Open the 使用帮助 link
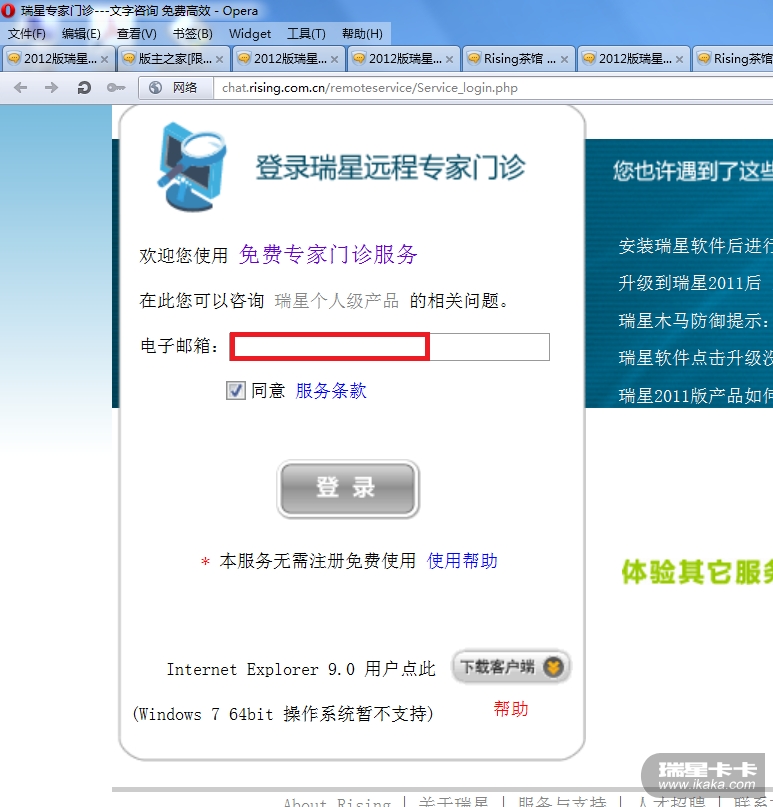The width and height of the screenshot is (773, 807). pos(462,560)
